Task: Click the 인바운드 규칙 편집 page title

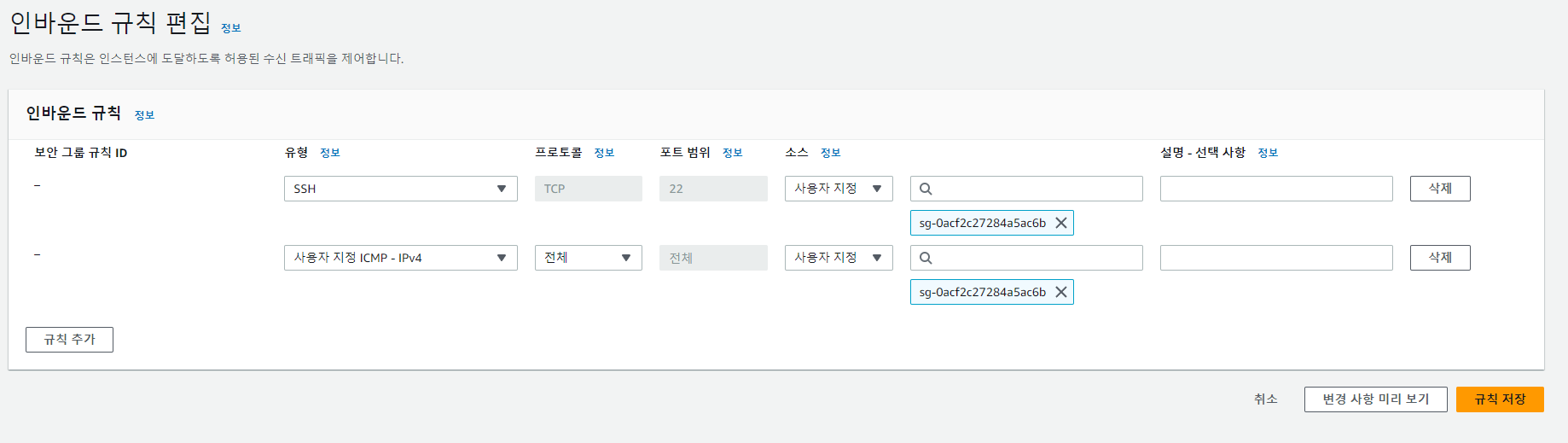Action: [x=110, y=22]
